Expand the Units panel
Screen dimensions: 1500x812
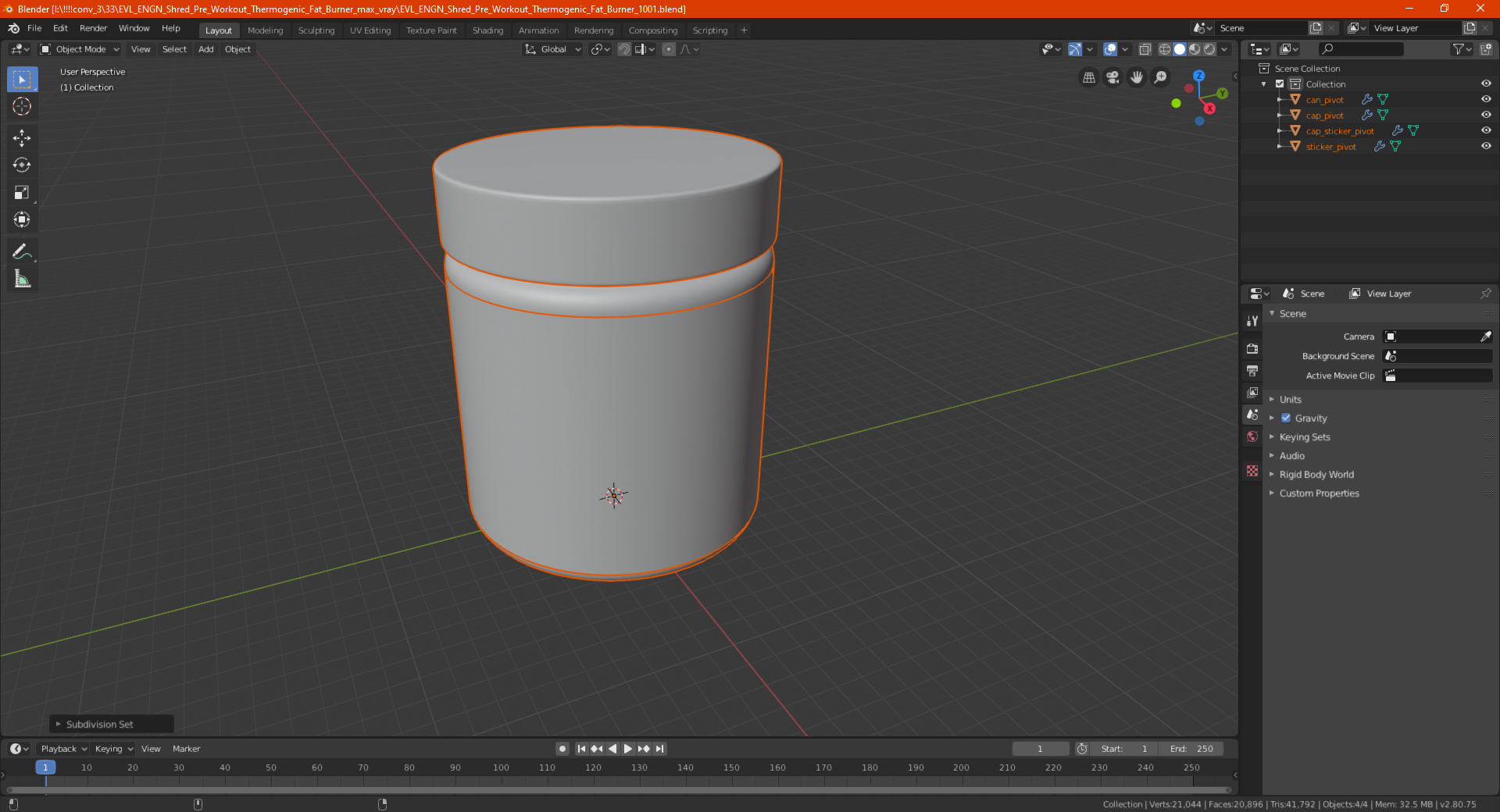pyautogui.click(x=1290, y=400)
